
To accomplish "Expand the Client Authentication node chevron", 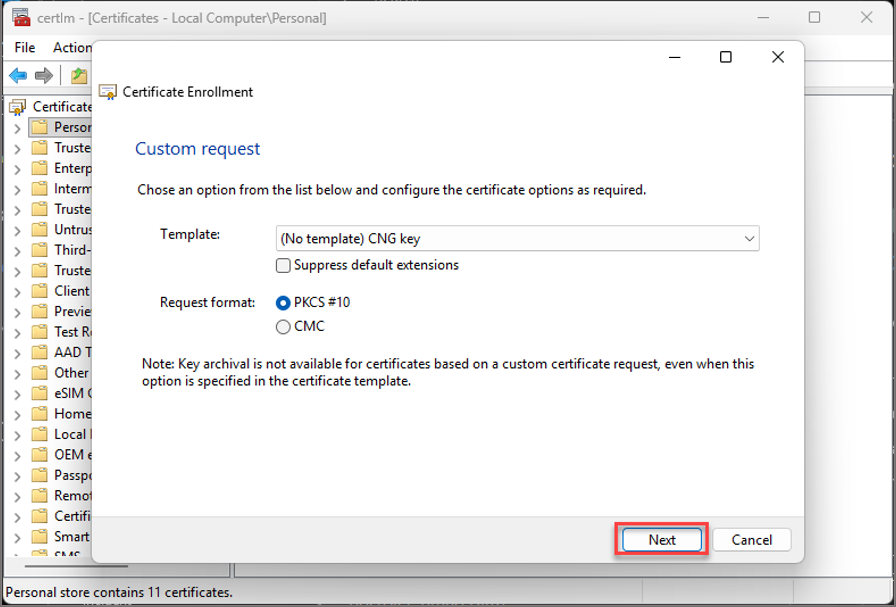I will point(17,292).
